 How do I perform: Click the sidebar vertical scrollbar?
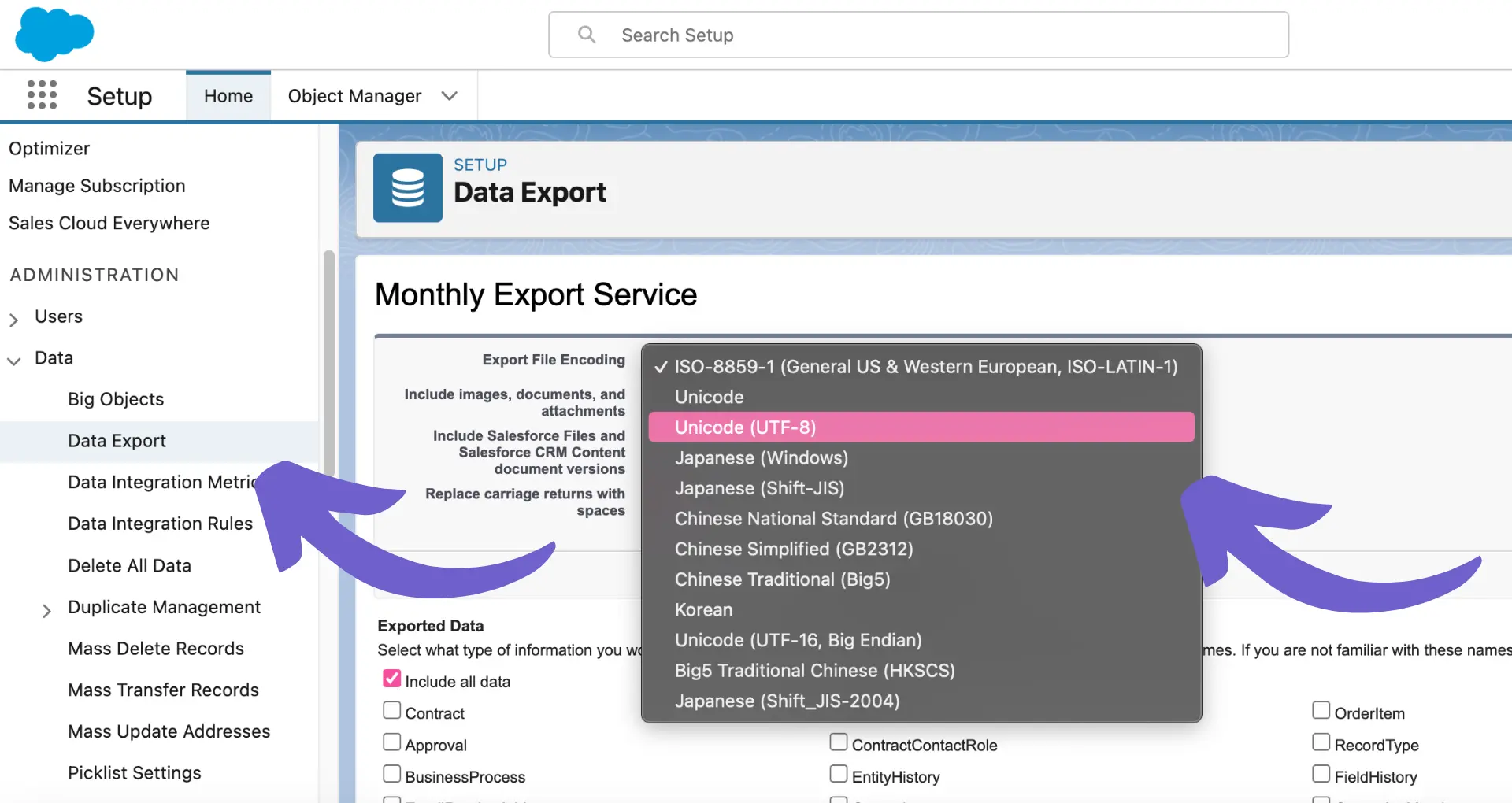329,362
